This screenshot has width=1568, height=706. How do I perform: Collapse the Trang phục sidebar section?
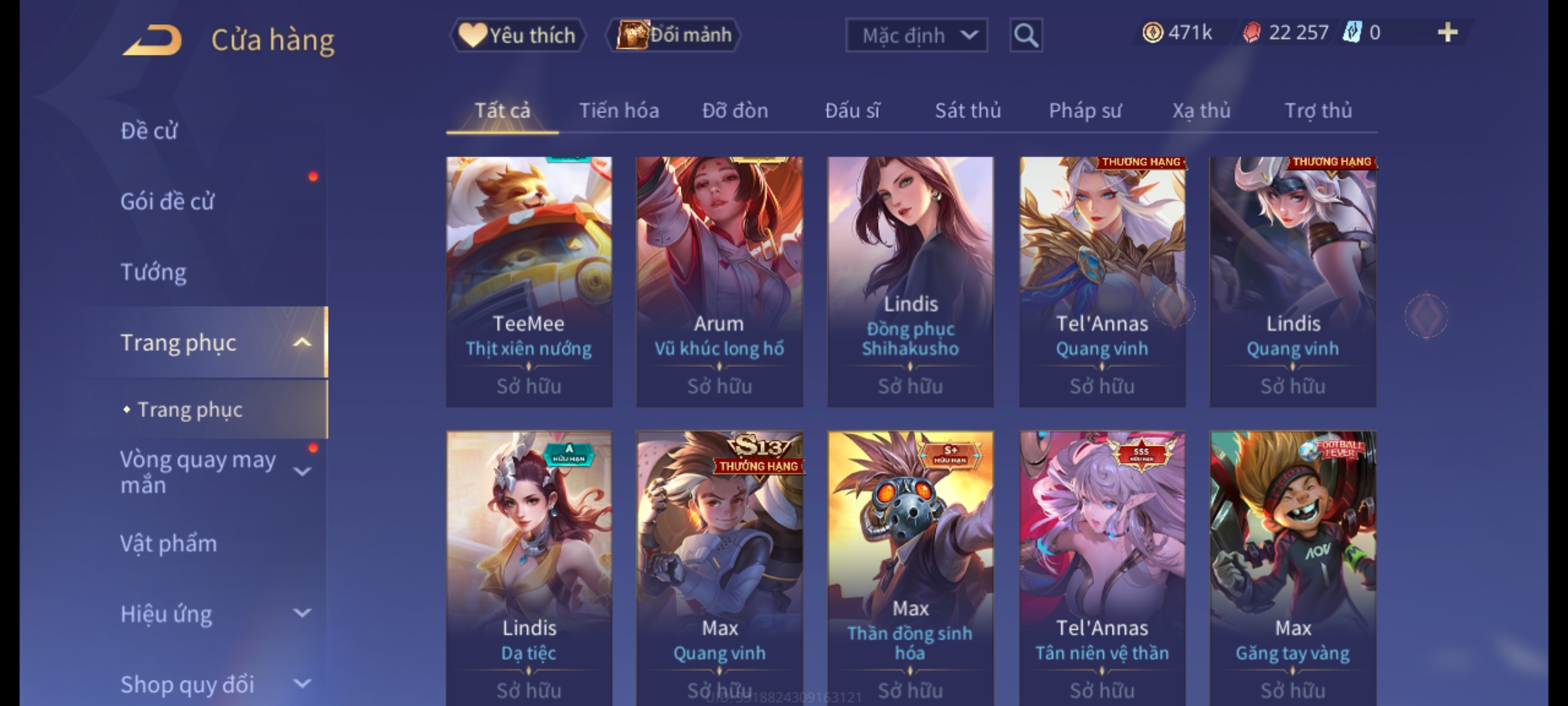302,343
